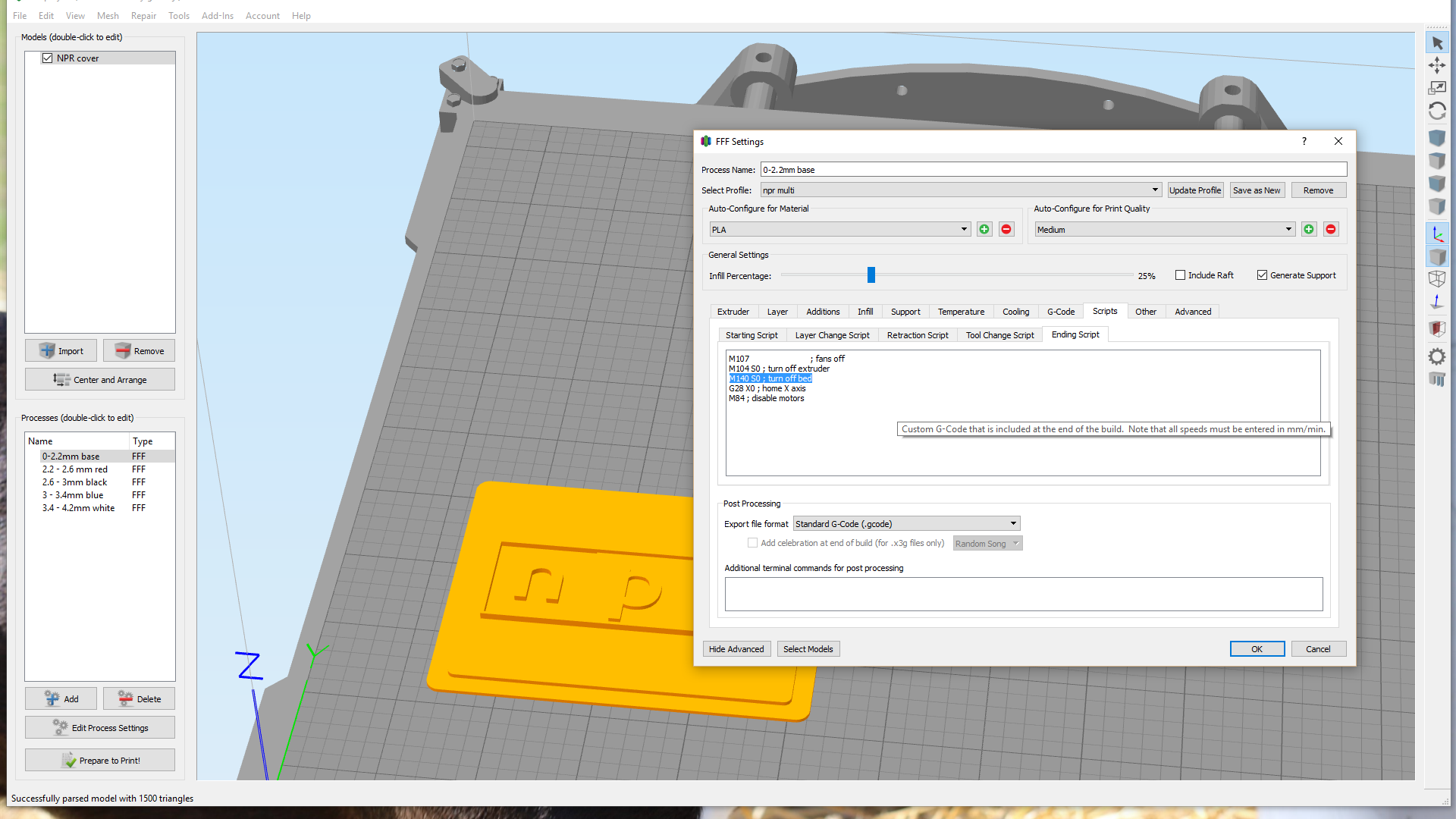This screenshot has width=1456, height=819.
Task: Select the Translate/Move model tool
Action: tap(1436, 66)
